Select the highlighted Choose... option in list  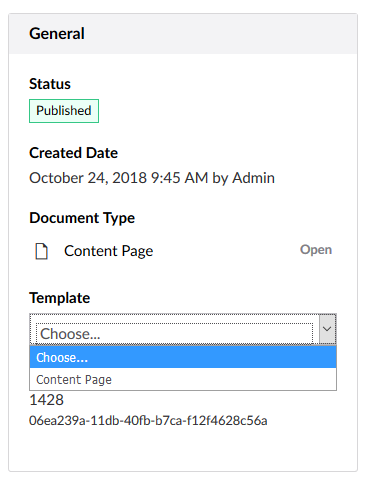tap(183, 357)
